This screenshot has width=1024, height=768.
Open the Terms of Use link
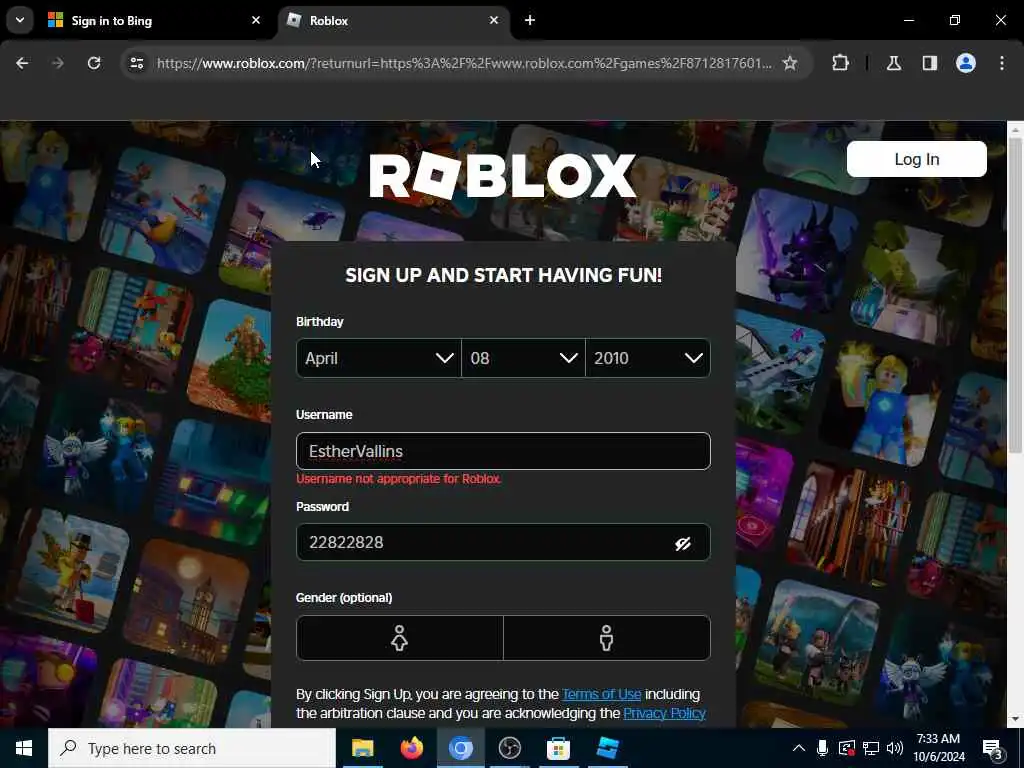pos(601,694)
